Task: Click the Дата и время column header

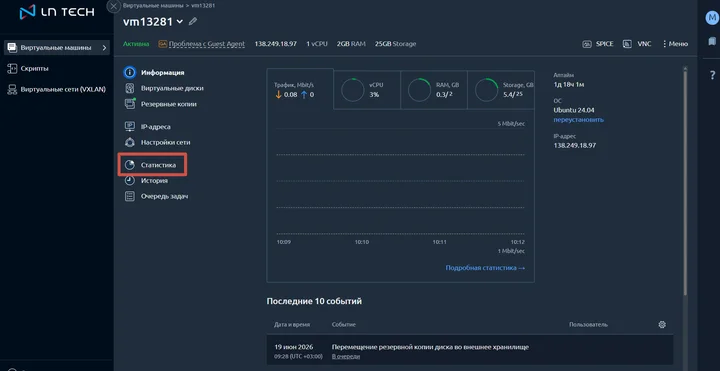Action: [x=292, y=324]
